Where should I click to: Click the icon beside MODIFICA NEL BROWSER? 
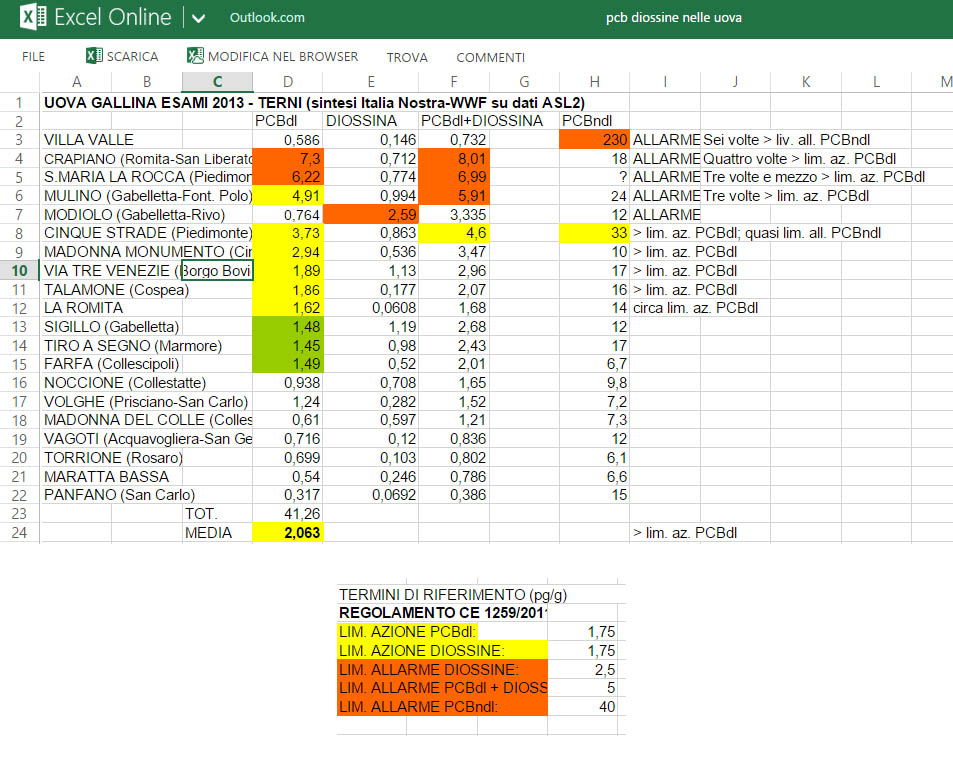[195, 56]
